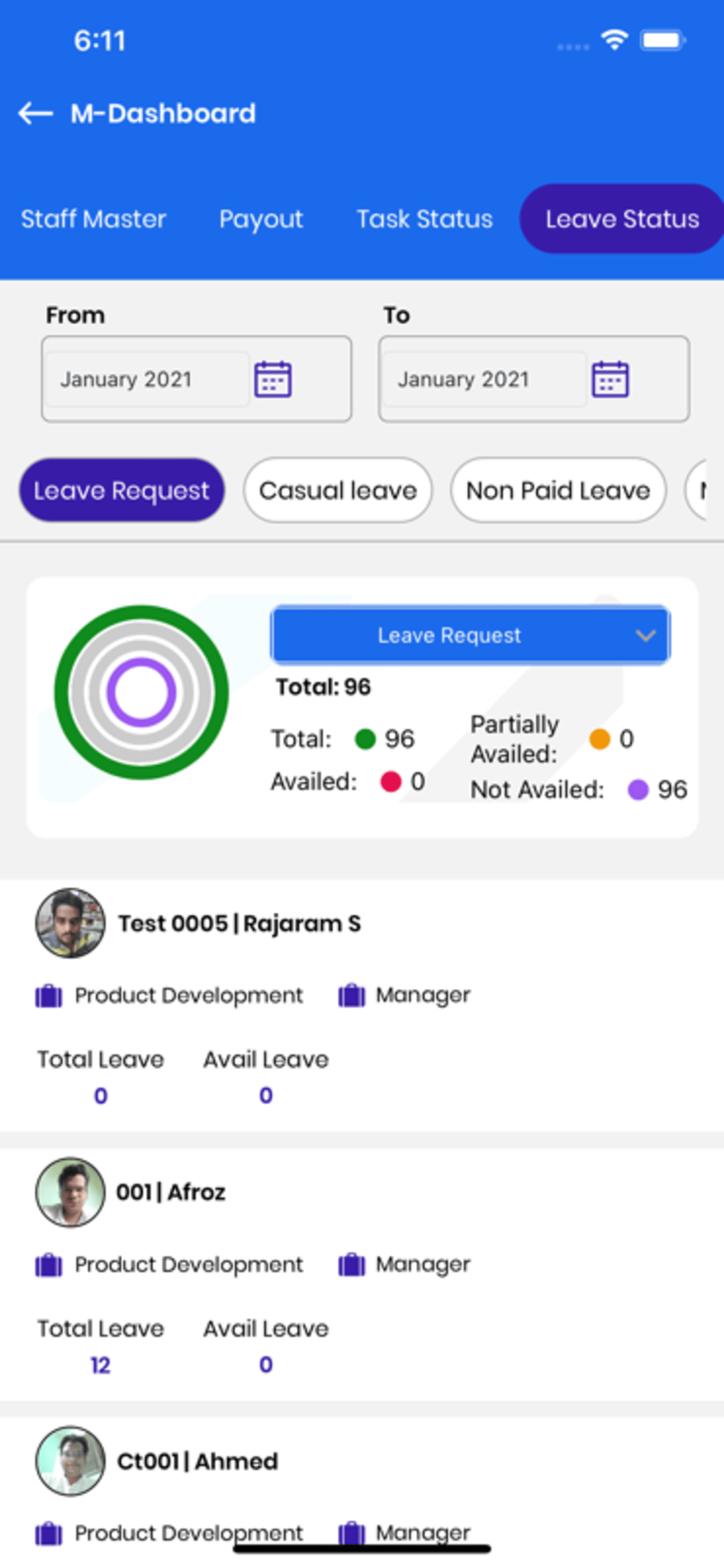724x1568 pixels.
Task: Tap the purple Not Availed legend dot
Action: tap(638, 789)
